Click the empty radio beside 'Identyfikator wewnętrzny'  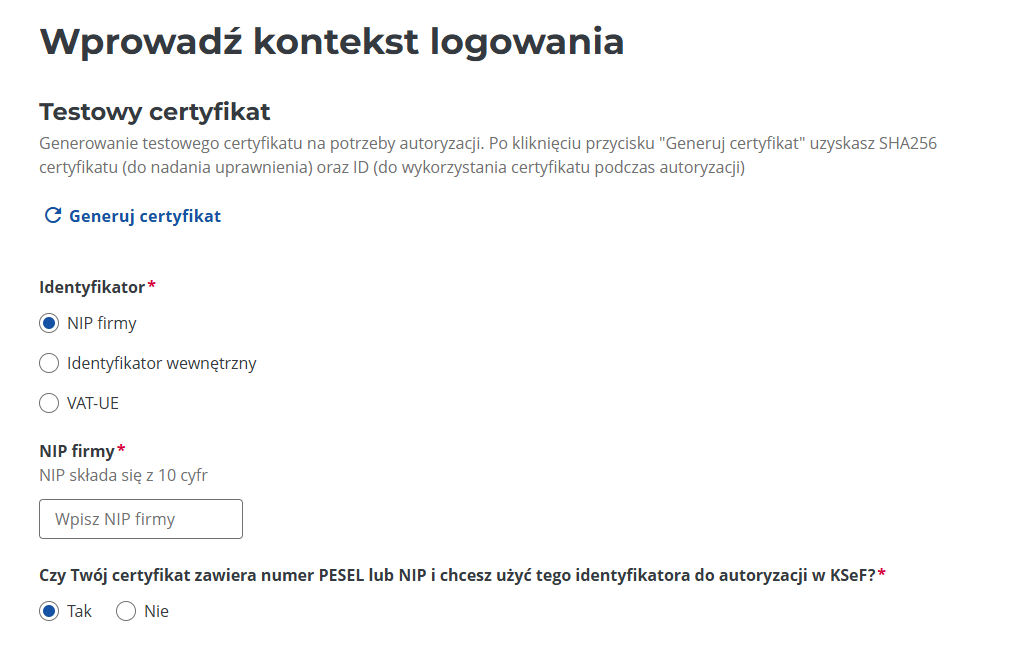click(49, 363)
